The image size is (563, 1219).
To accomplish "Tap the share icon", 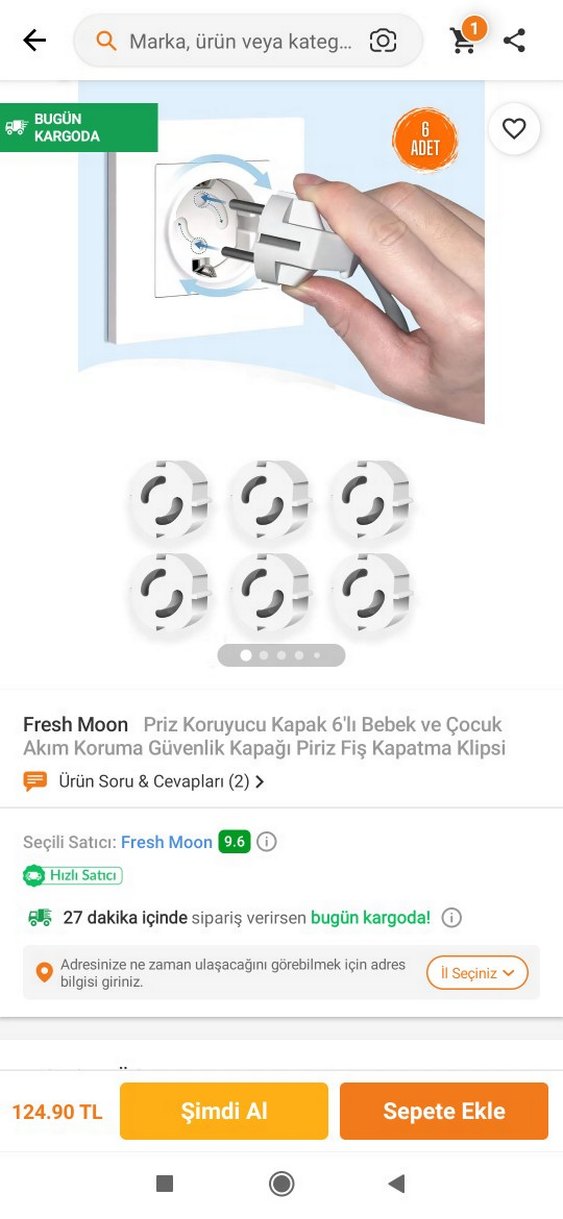I will pyautogui.click(x=515, y=41).
